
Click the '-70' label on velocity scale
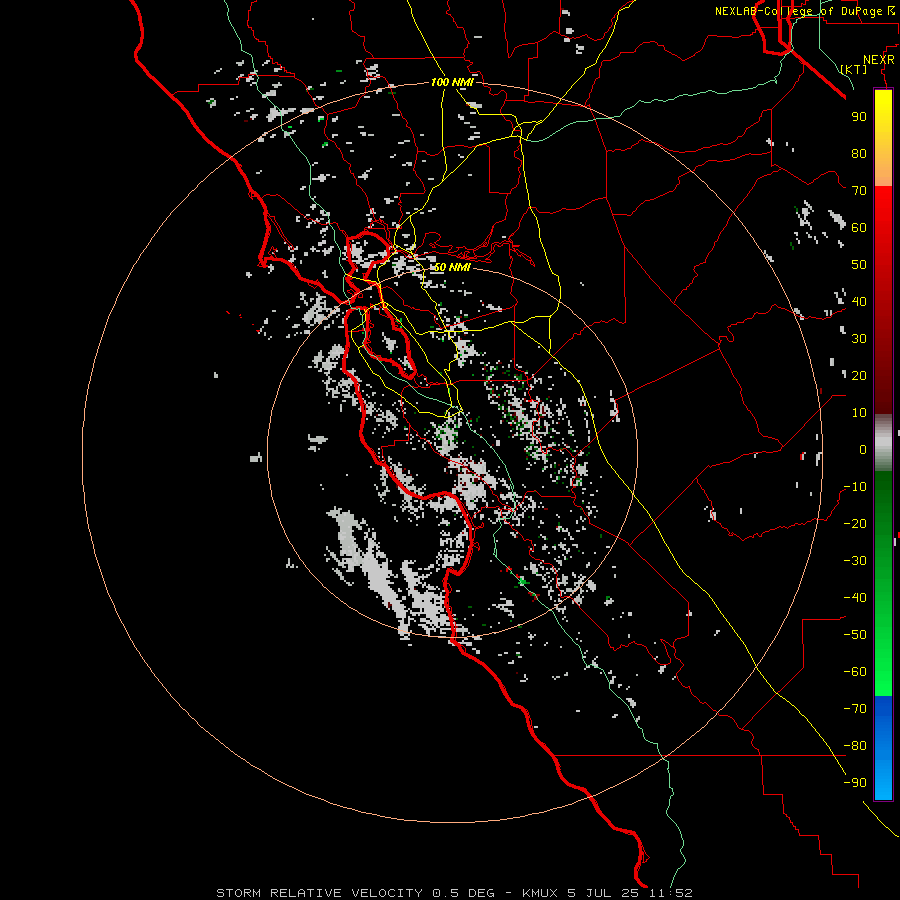tap(855, 709)
